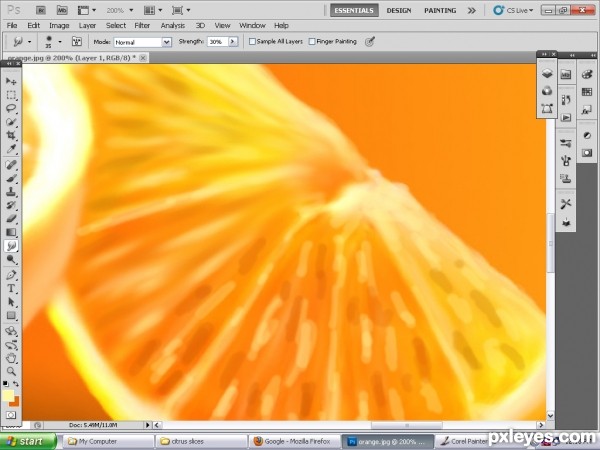Screen dimensions: 600x450
Task: Reset default foreground and background colors
Action: [5, 383]
